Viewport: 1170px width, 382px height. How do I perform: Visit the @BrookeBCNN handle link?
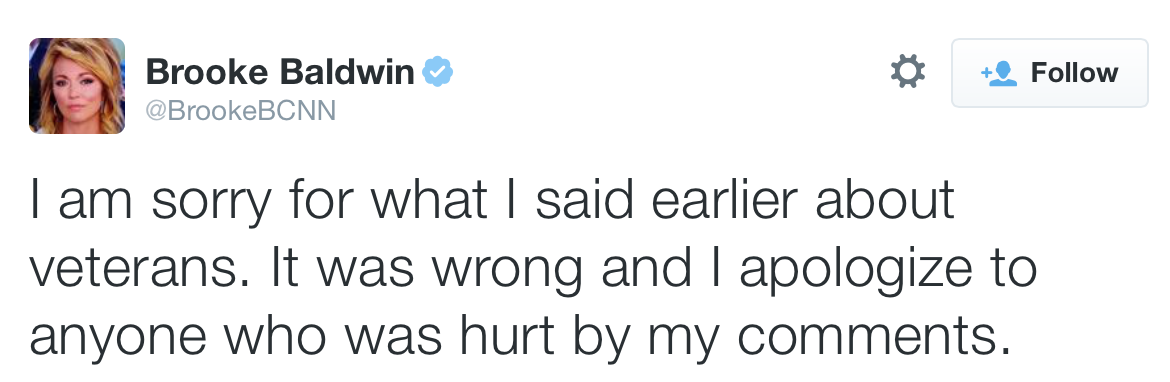(240, 110)
